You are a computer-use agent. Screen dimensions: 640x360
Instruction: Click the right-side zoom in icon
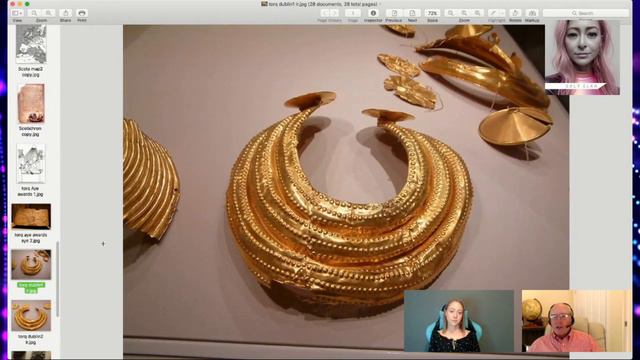point(478,13)
